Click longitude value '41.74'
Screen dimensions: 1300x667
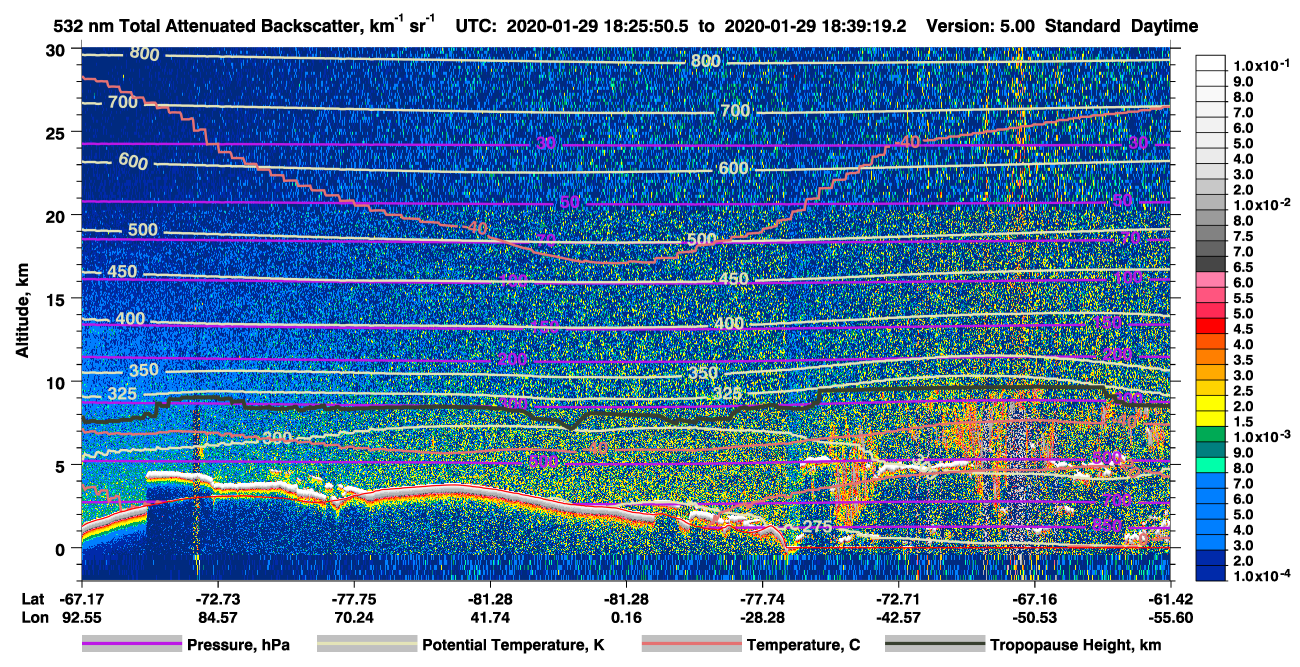click(x=491, y=618)
